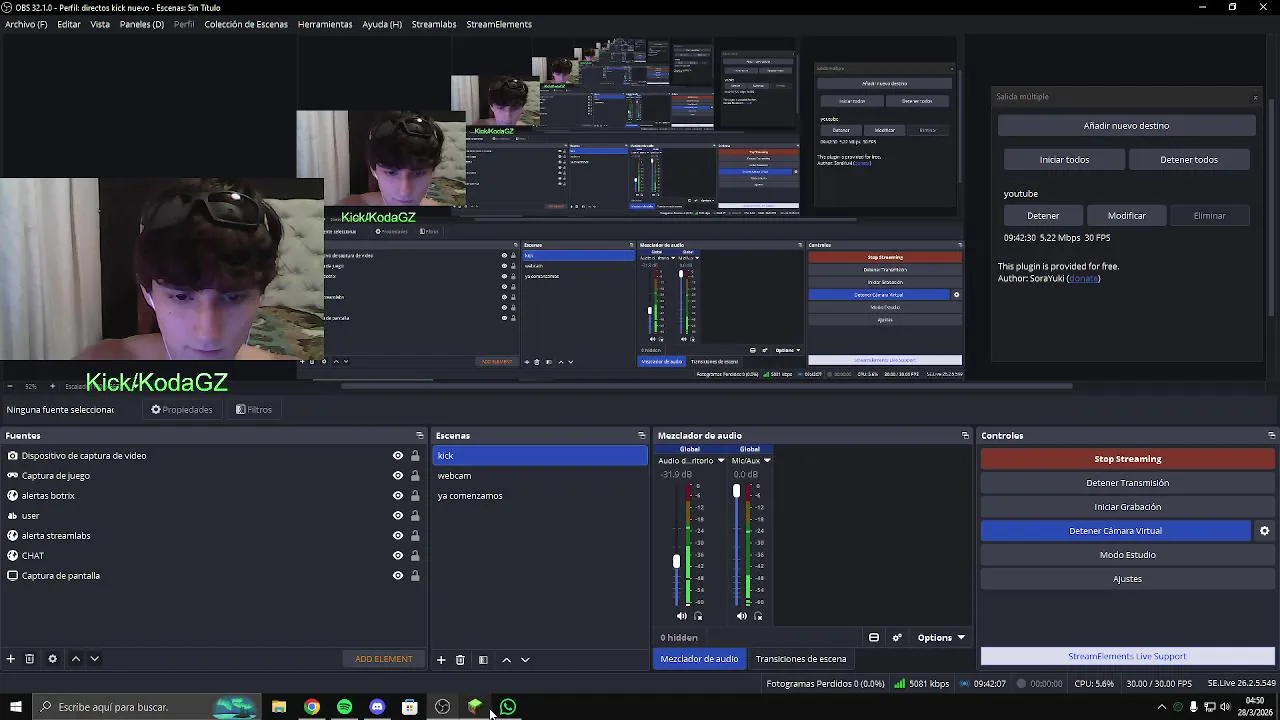Hide the Captura de juego source
The width and height of the screenshot is (1280, 720).
398,476
